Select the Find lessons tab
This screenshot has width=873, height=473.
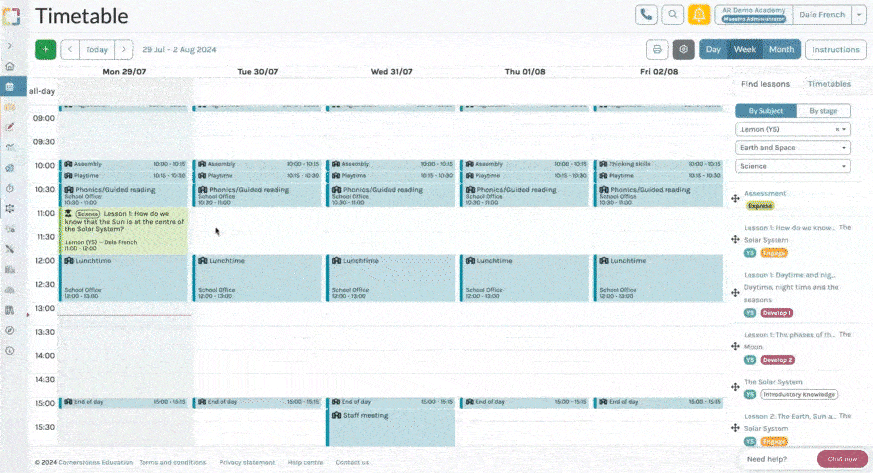click(765, 85)
